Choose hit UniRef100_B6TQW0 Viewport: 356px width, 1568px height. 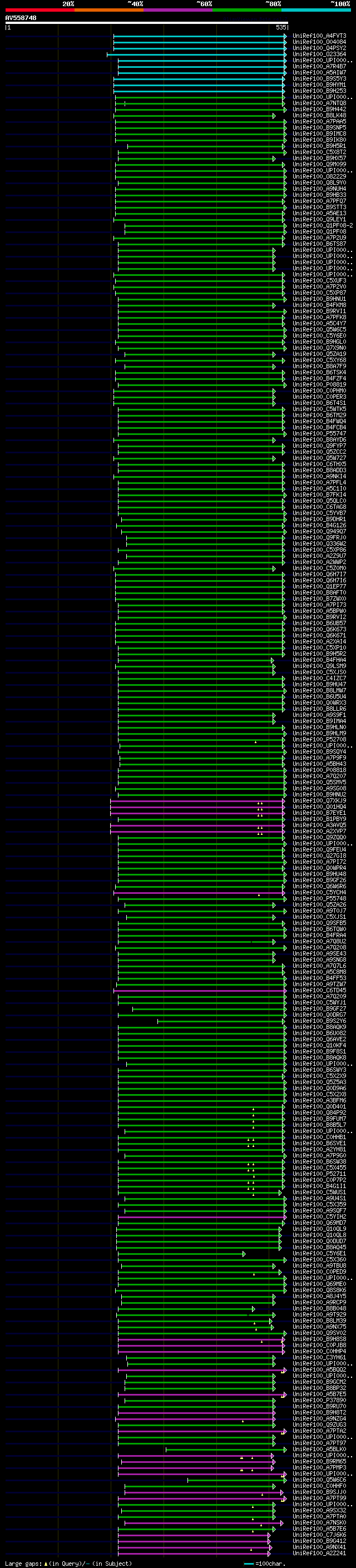pyautogui.click(x=319, y=929)
